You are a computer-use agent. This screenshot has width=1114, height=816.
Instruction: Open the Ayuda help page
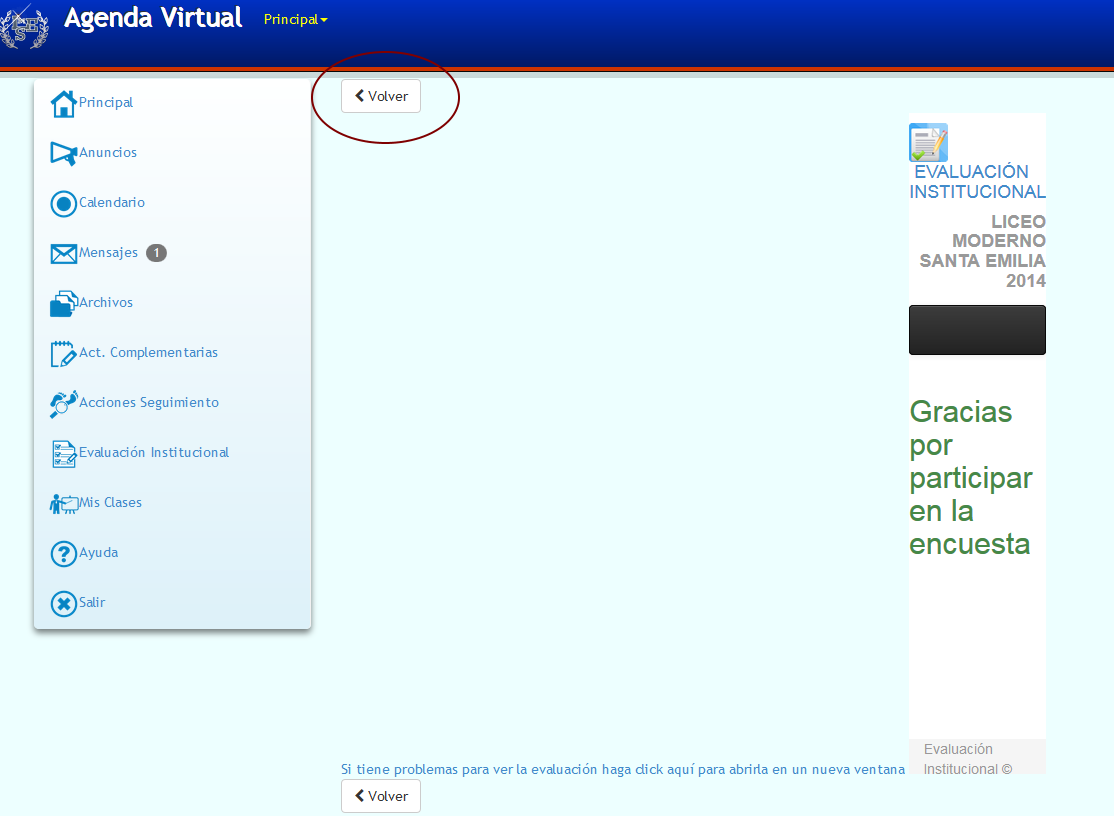(99, 552)
